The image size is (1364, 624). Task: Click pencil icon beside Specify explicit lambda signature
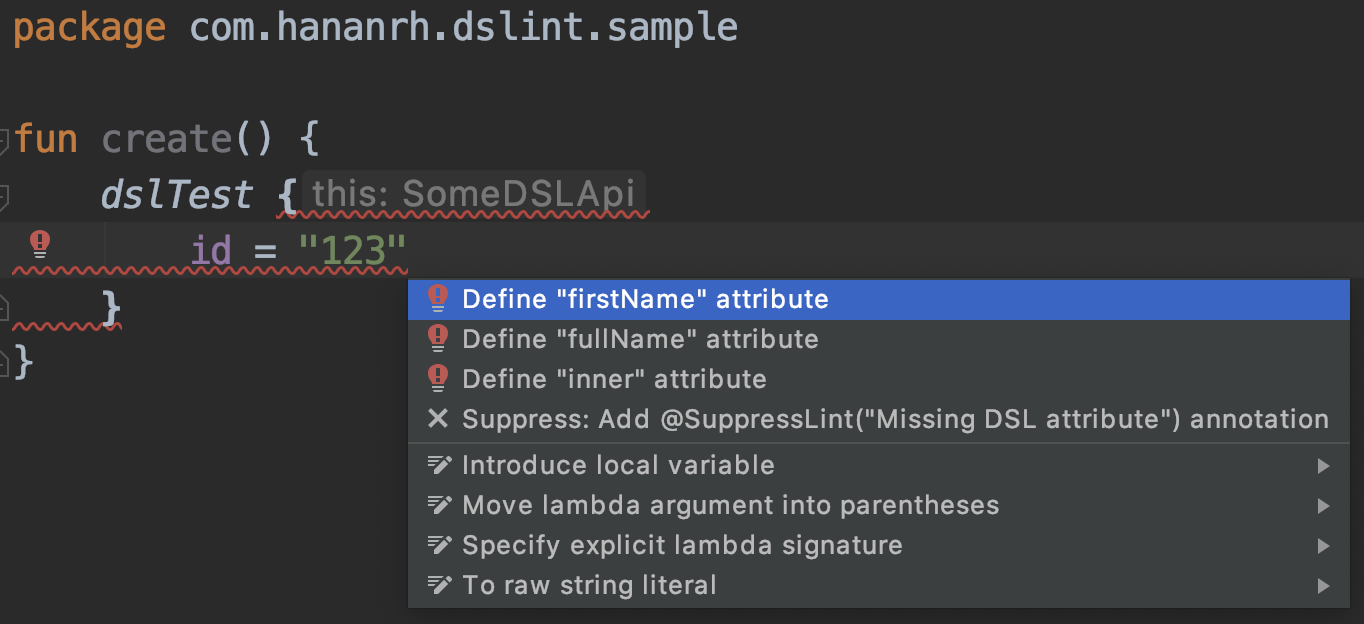click(x=439, y=545)
